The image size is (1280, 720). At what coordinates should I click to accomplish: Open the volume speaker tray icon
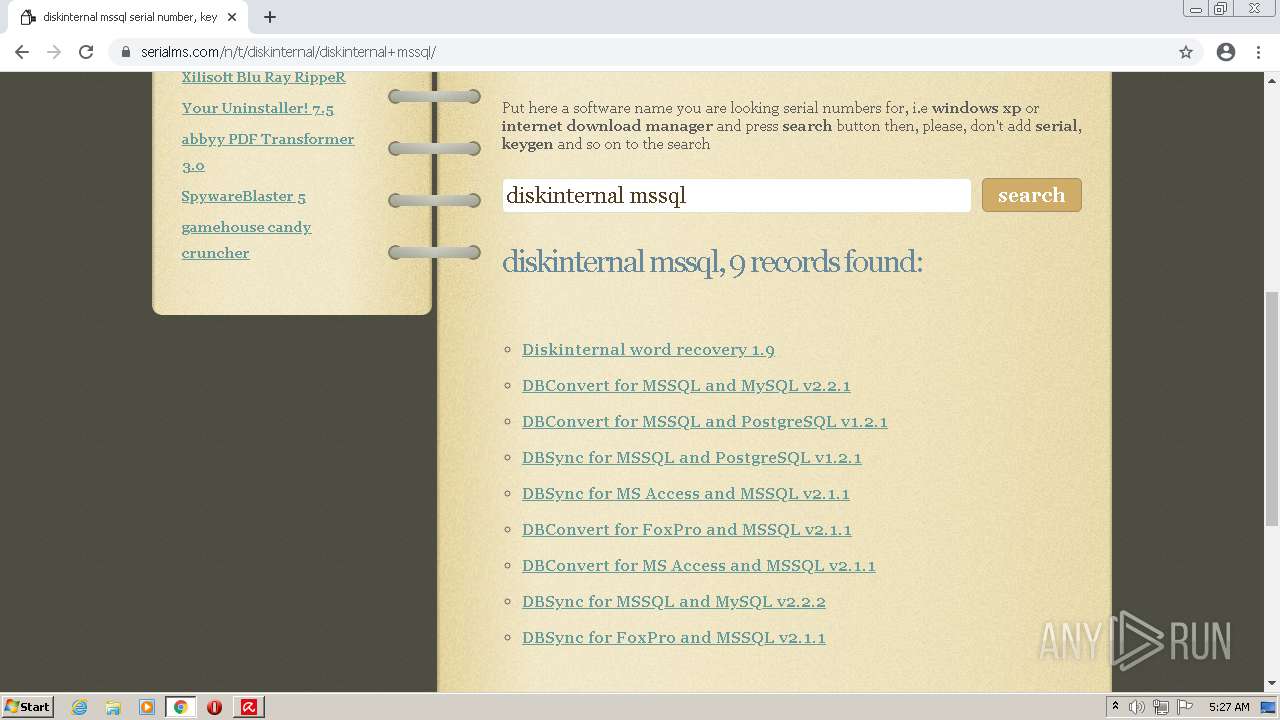tap(1137, 707)
